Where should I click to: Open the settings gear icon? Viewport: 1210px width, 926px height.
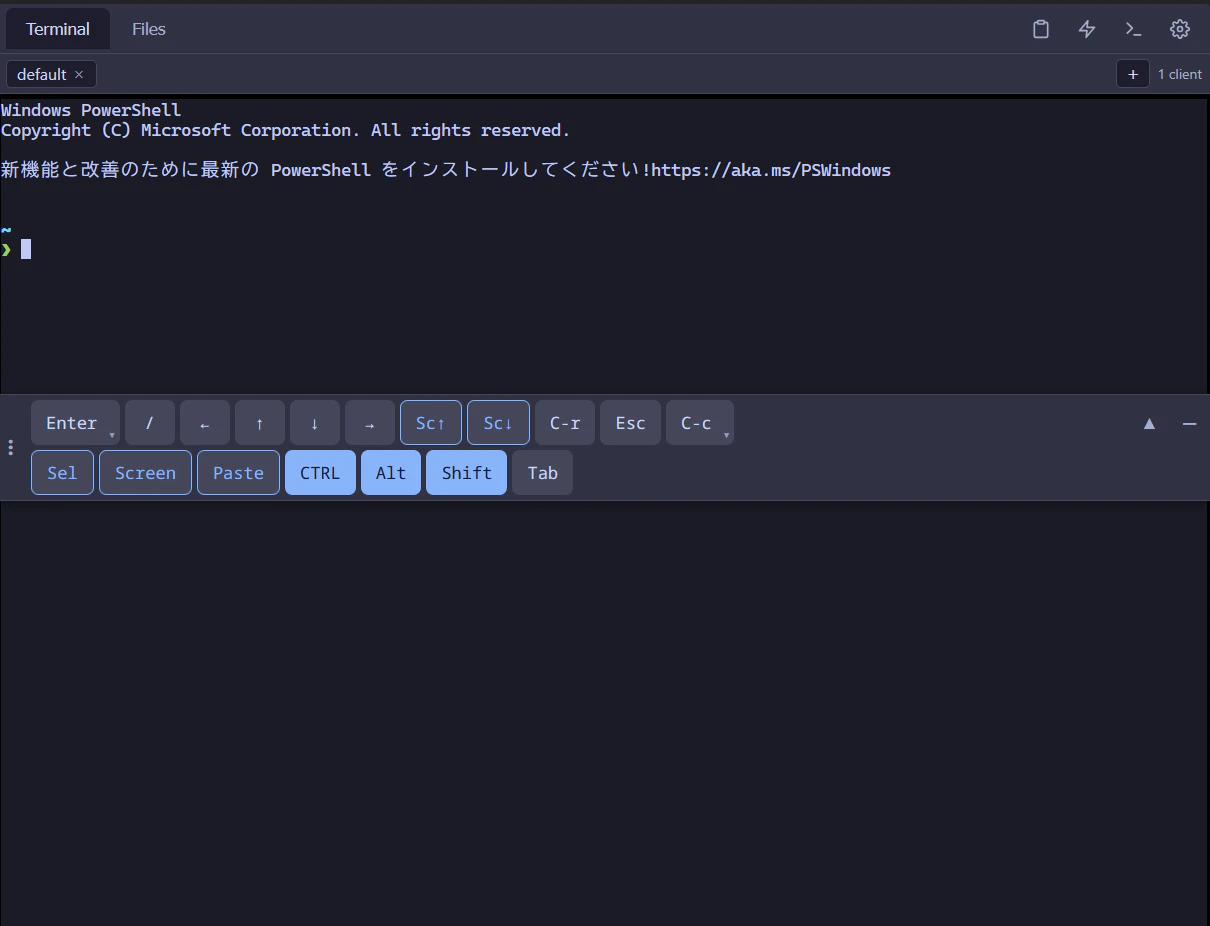click(1180, 29)
